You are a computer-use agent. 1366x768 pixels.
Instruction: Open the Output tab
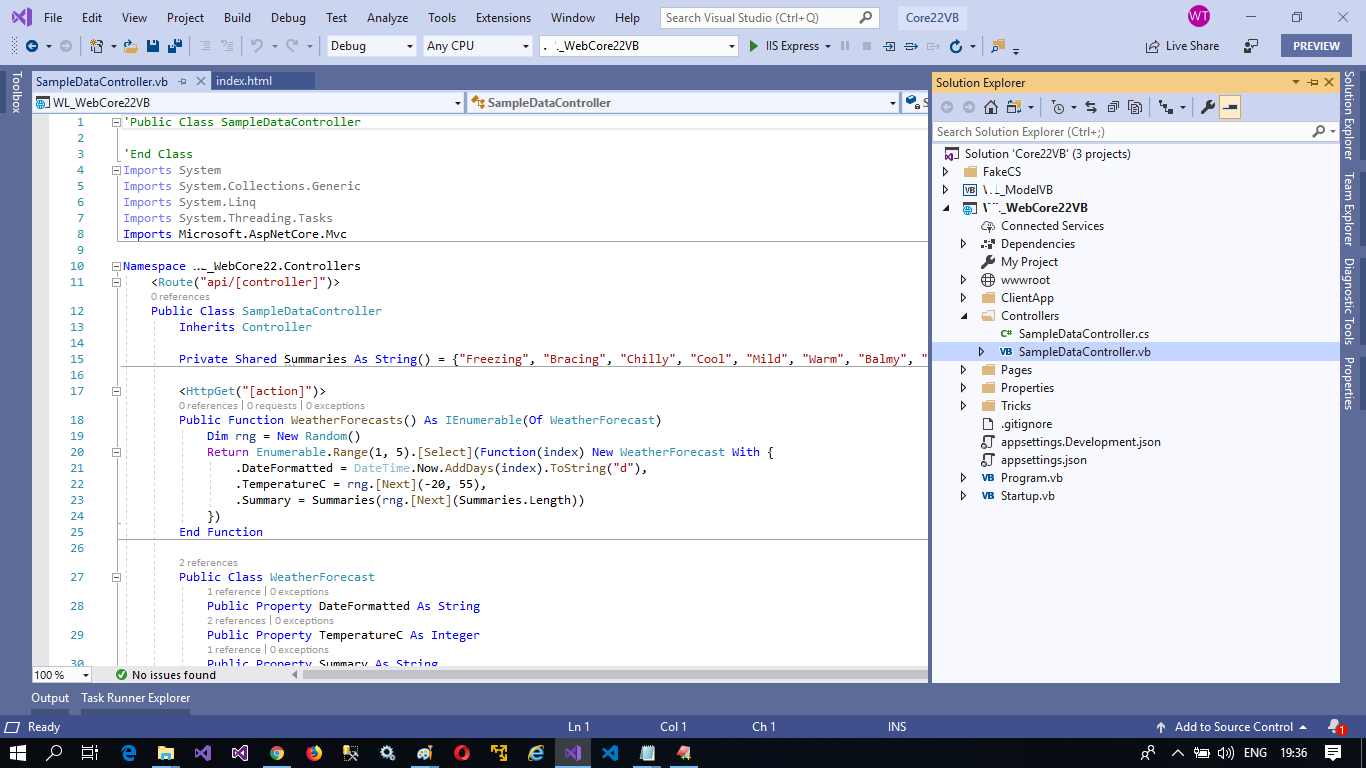(50, 698)
